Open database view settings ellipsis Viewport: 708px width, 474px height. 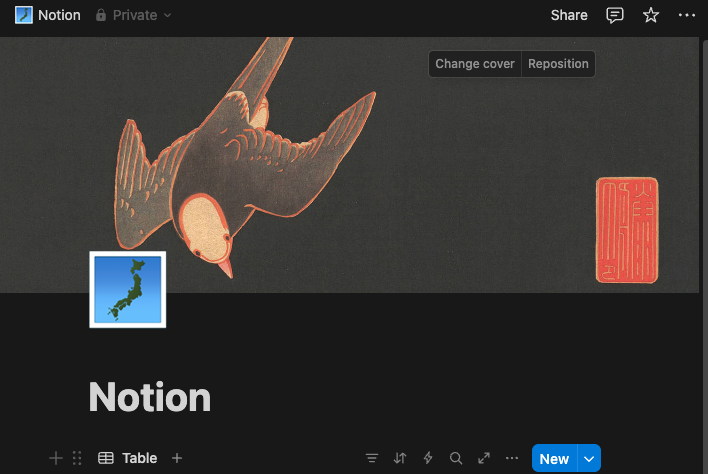pyautogui.click(x=512, y=458)
